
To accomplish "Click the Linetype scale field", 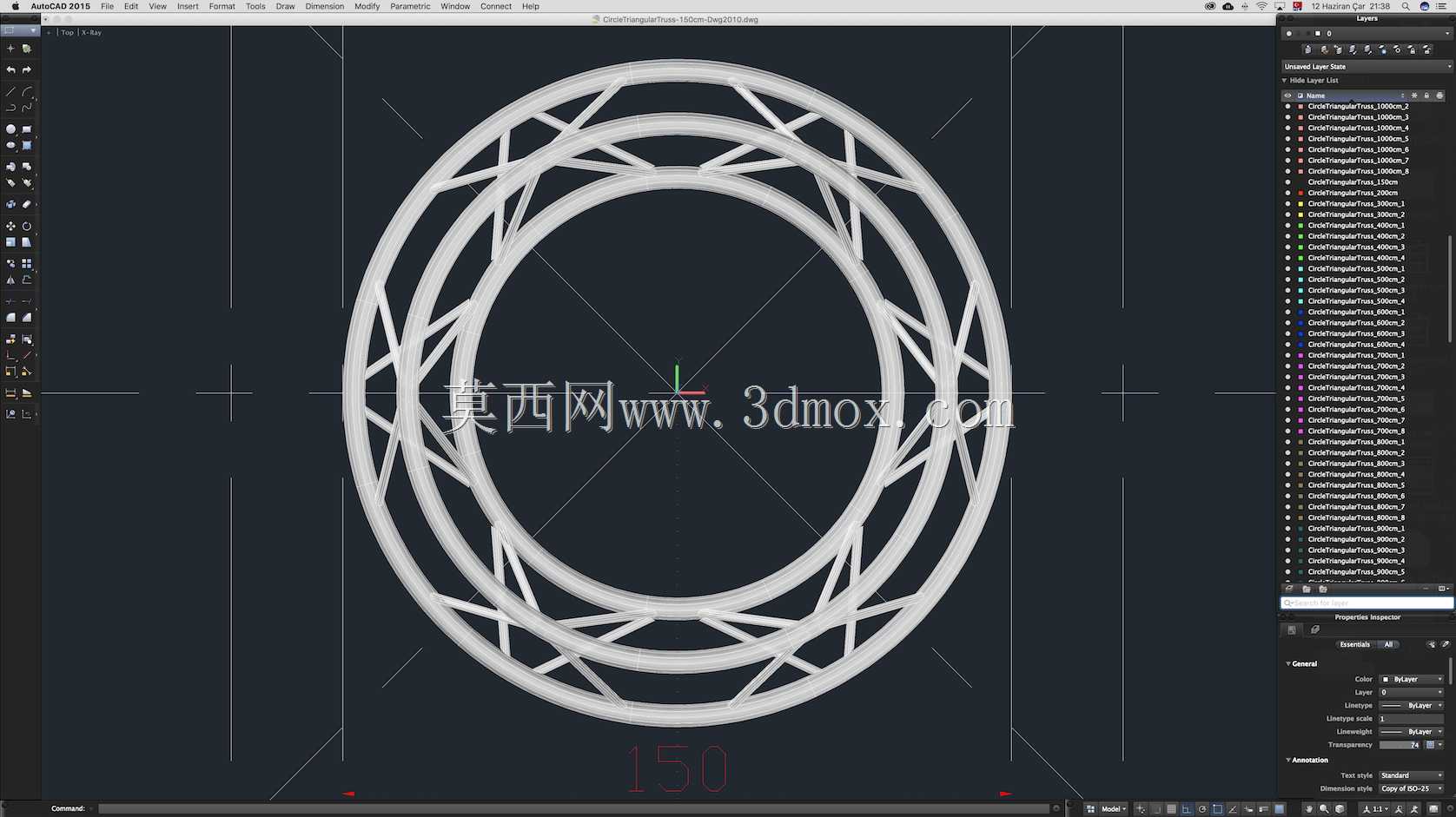I will (x=1412, y=719).
